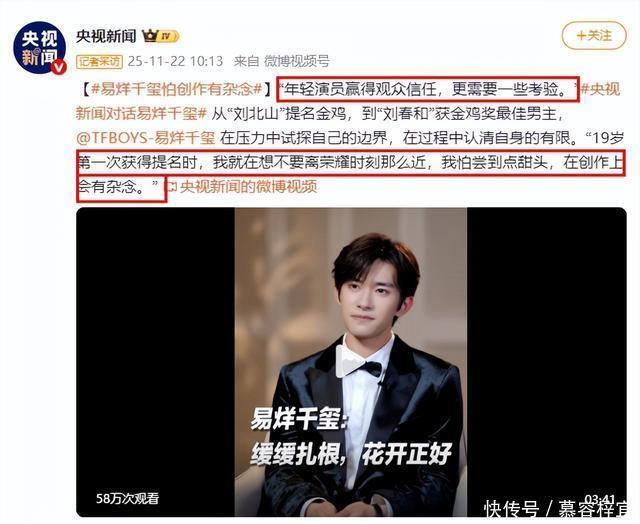Click the red-boxed quote about 年轻演员
640x524 pixels.
tap(427, 89)
